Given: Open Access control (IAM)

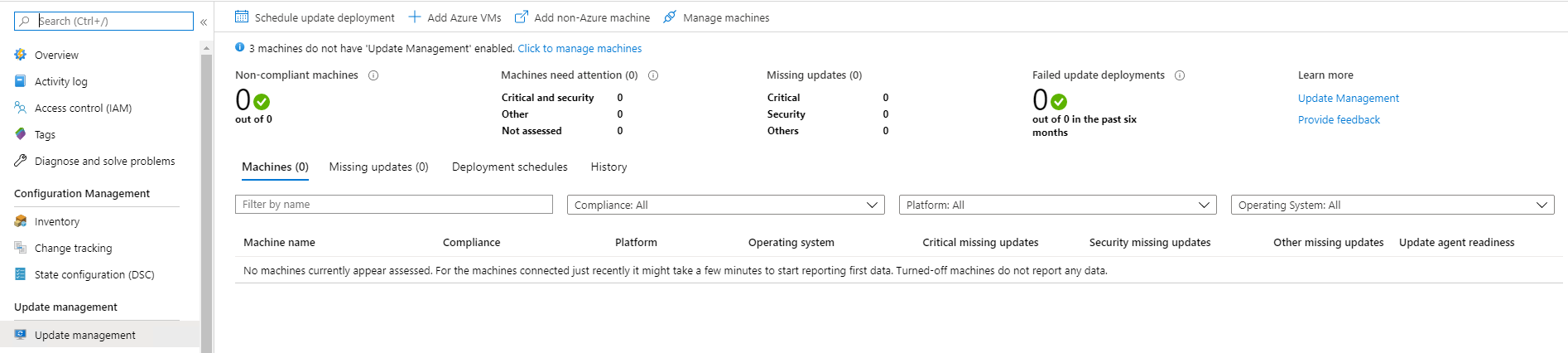Looking at the screenshot, I should [83, 108].
